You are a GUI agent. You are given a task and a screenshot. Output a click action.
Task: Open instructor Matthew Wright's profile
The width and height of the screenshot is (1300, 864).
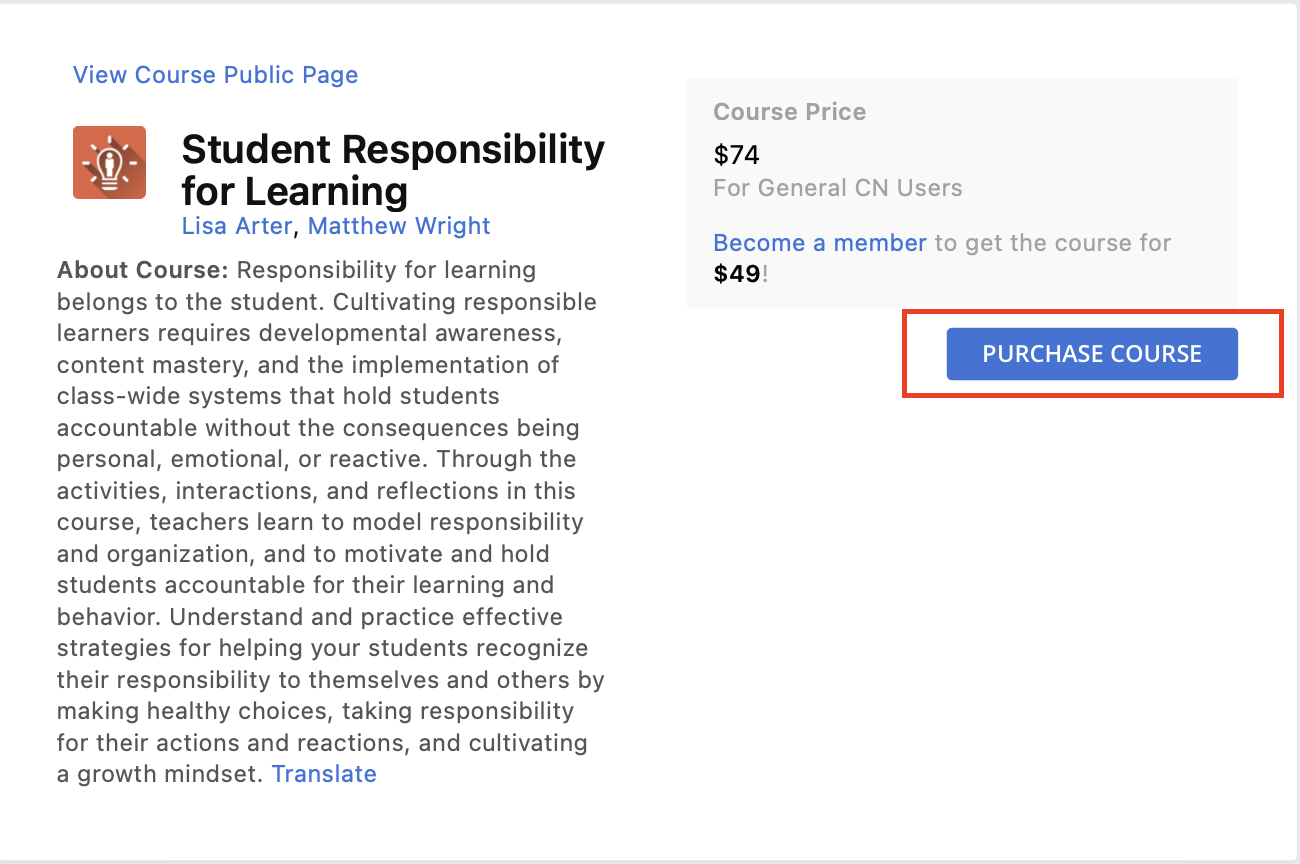[x=399, y=226]
